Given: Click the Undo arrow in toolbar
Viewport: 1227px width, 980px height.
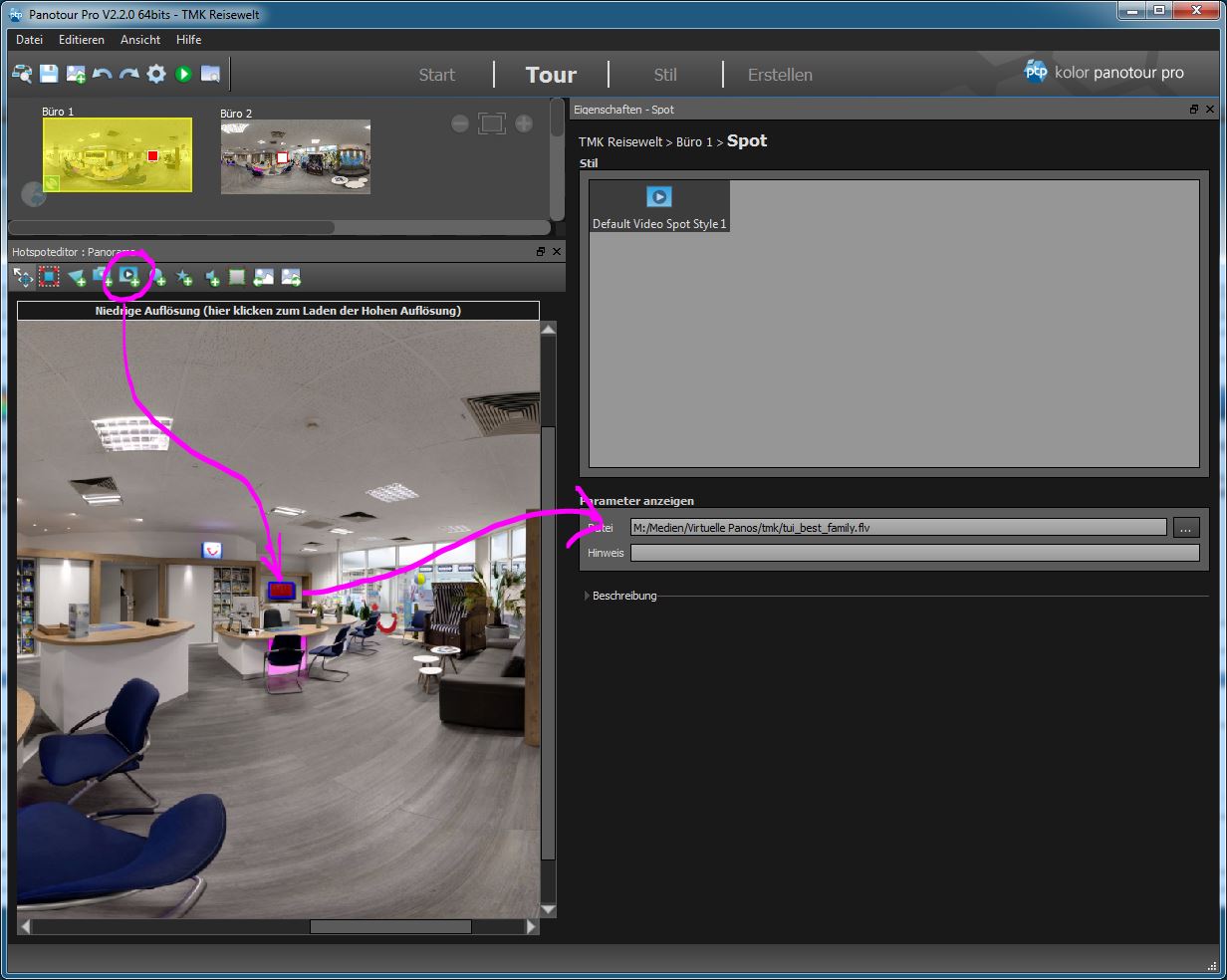Looking at the screenshot, I should click(102, 74).
